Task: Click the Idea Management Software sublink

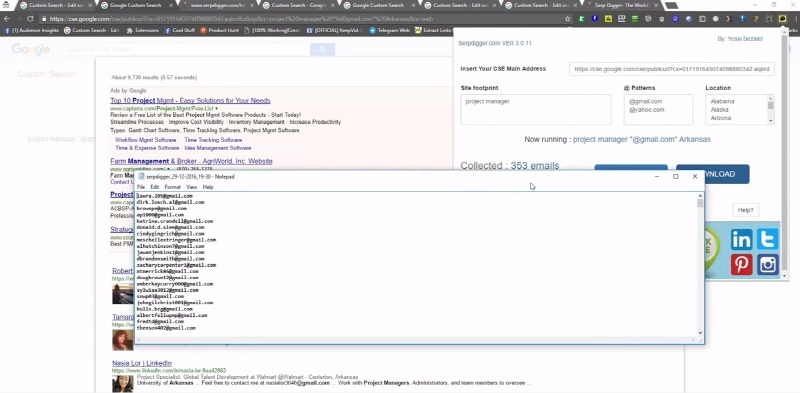Action: tap(218, 148)
